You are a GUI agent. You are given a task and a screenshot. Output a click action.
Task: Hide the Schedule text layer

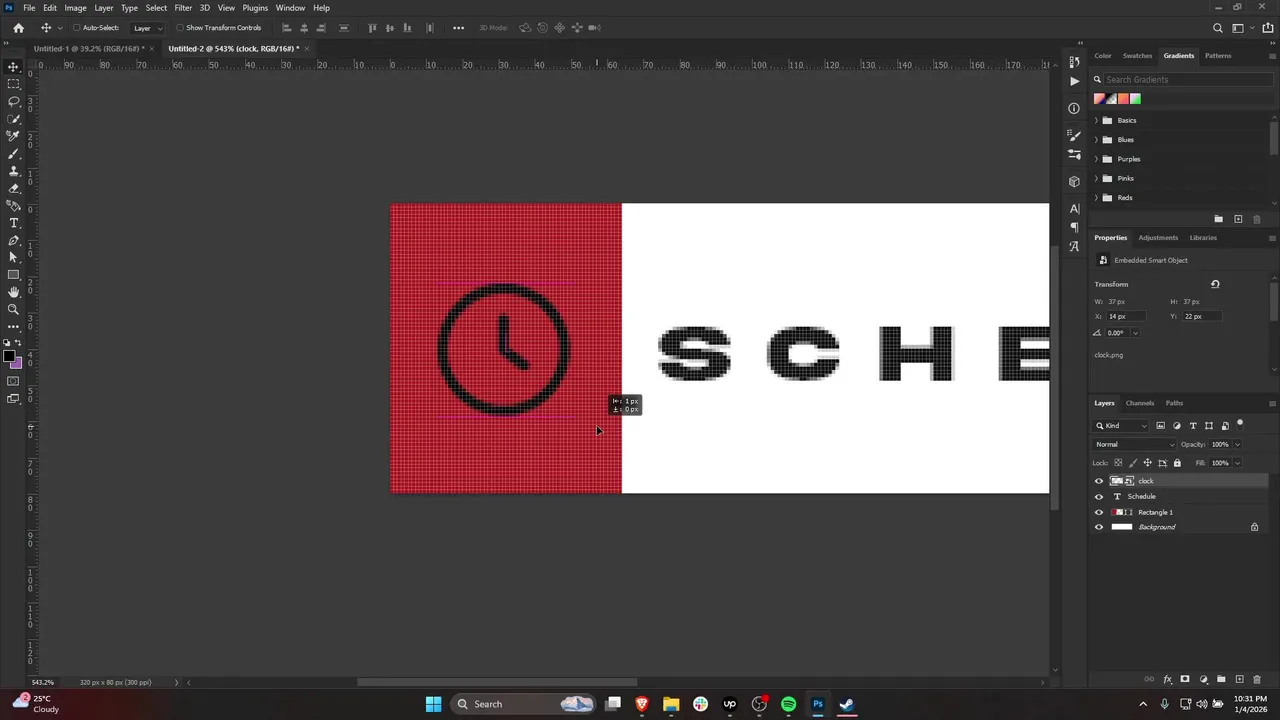(1099, 497)
